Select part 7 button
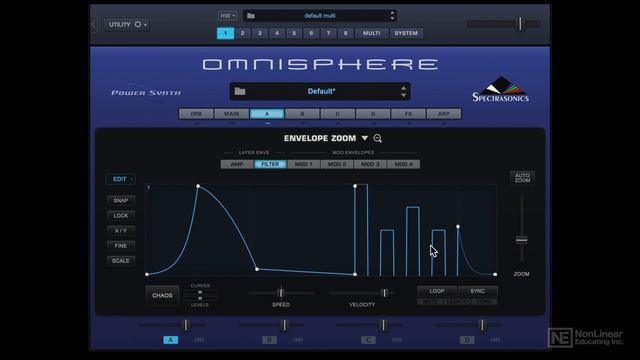This screenshot has height=360, width=640. click(328, 33)
